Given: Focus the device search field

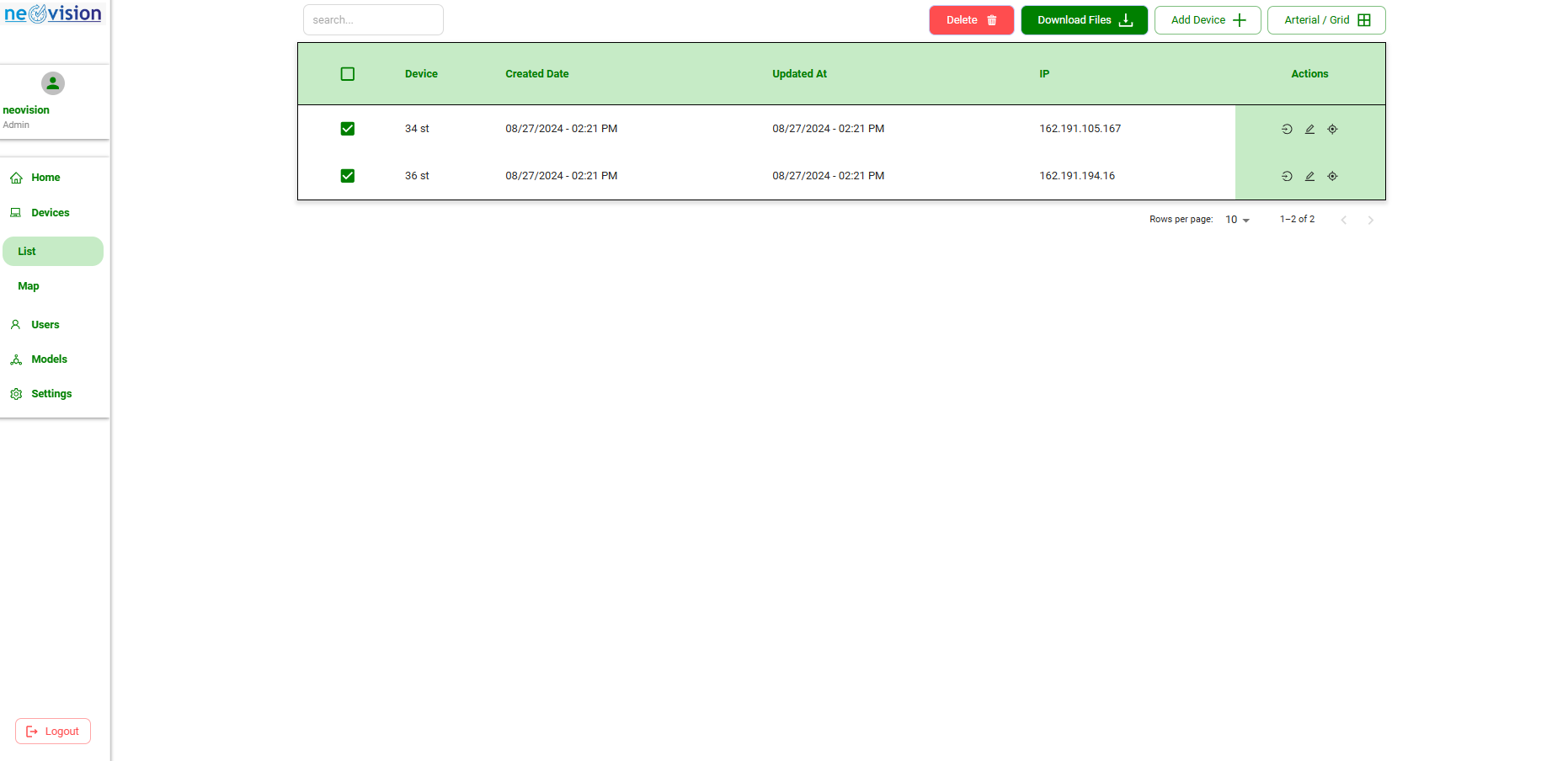Looking at the screenshot, I should pyautogui.click(x=373, y=20).
